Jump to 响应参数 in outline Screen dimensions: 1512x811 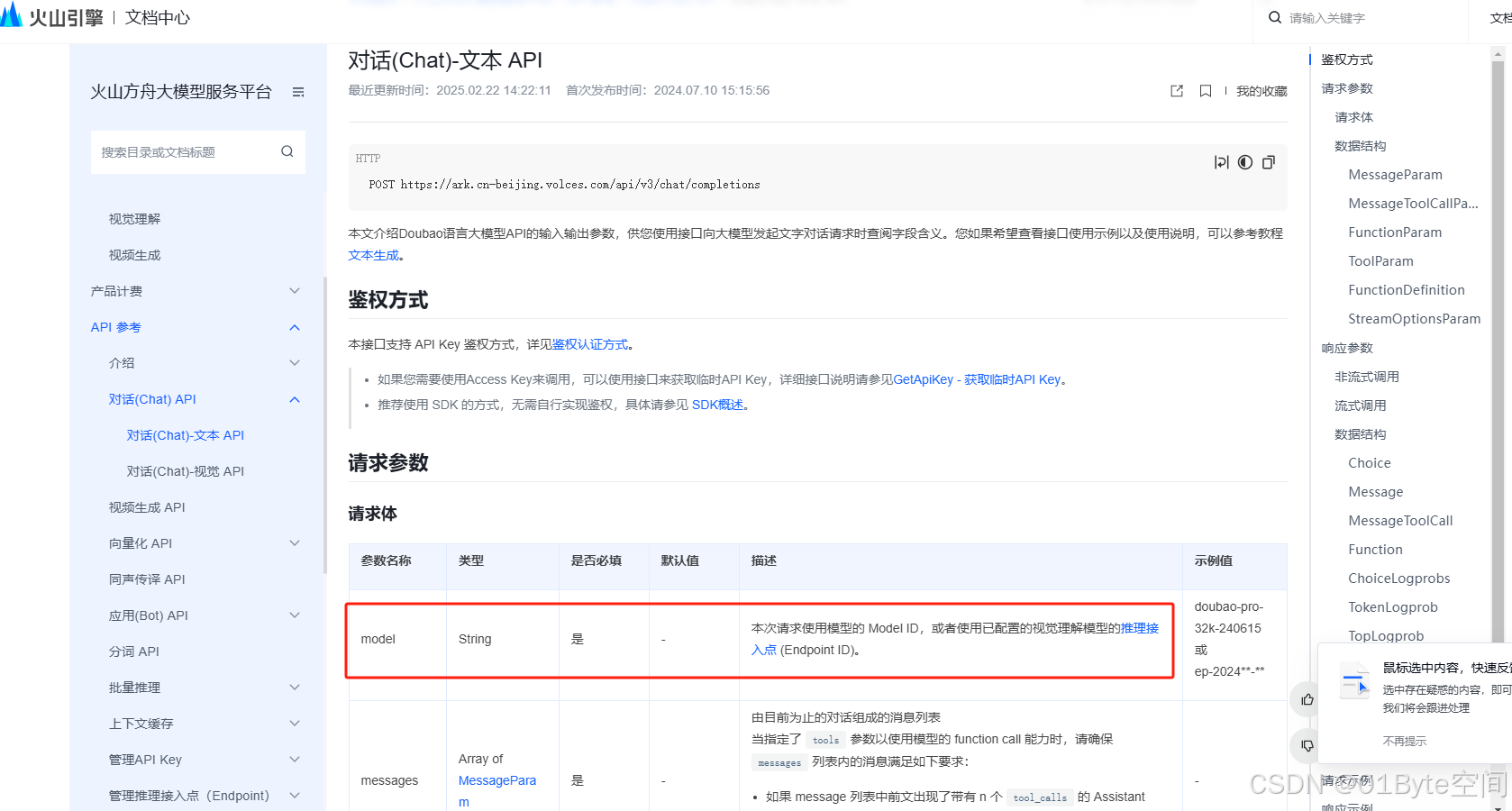click(1347, 348)
